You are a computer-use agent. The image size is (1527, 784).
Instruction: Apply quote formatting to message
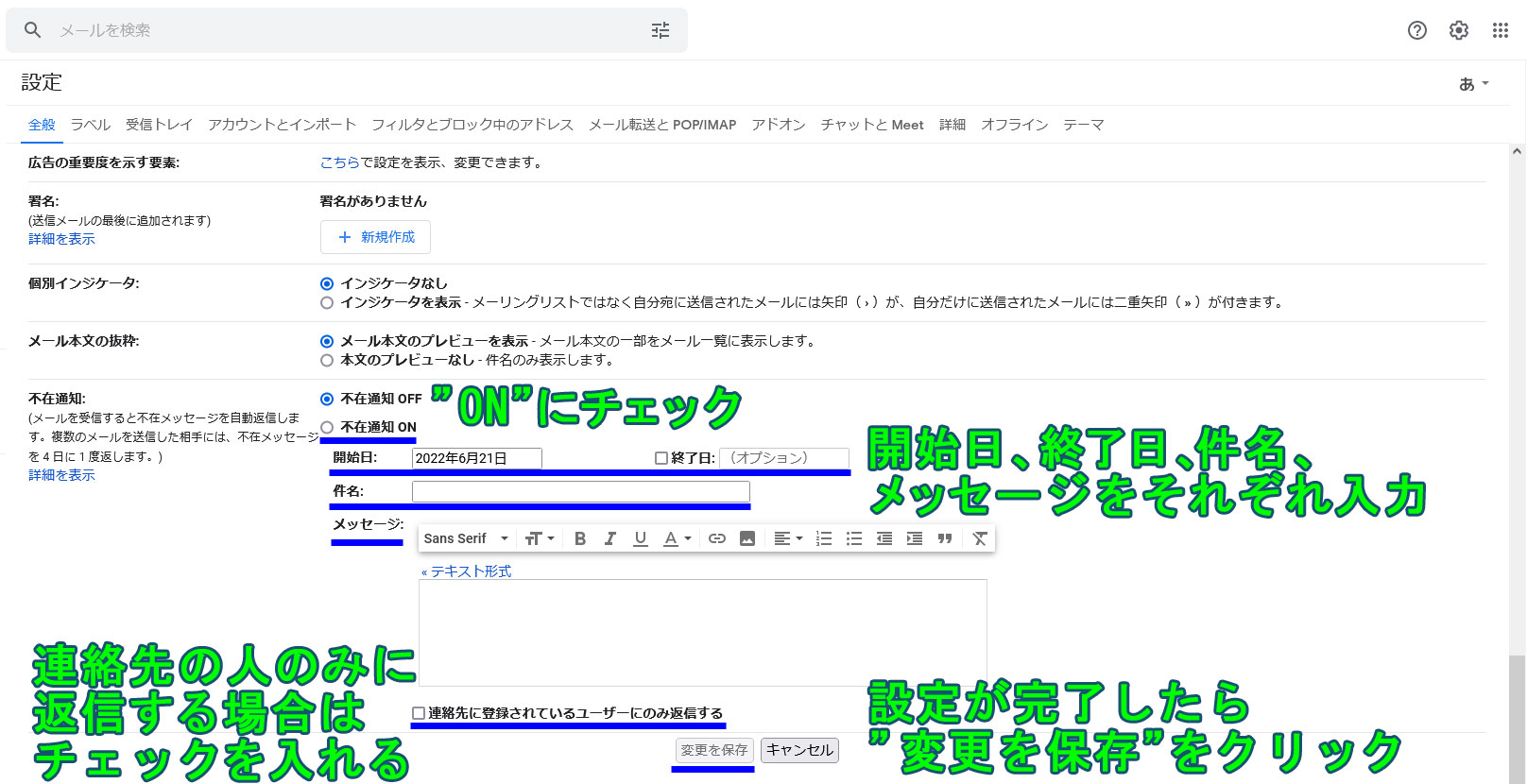coord(945,538)
